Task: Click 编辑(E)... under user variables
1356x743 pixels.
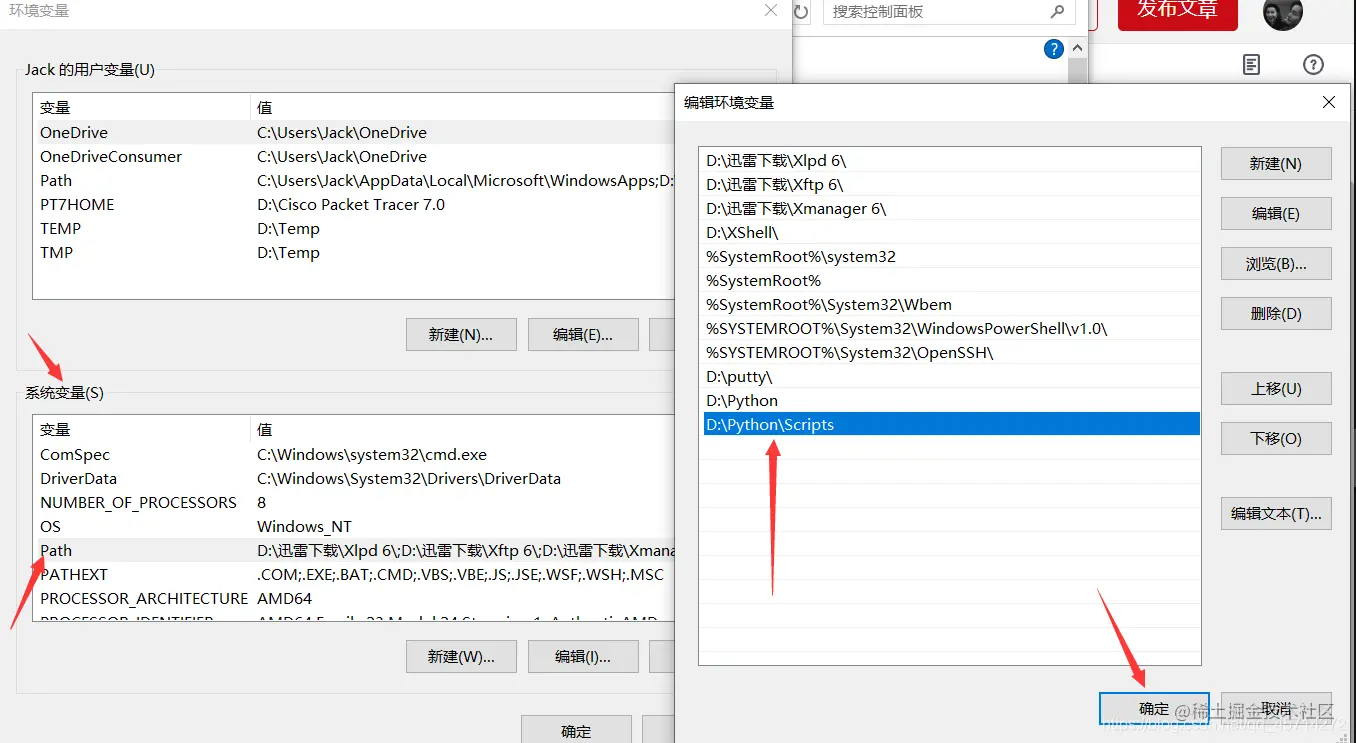Action: (583, 335)
